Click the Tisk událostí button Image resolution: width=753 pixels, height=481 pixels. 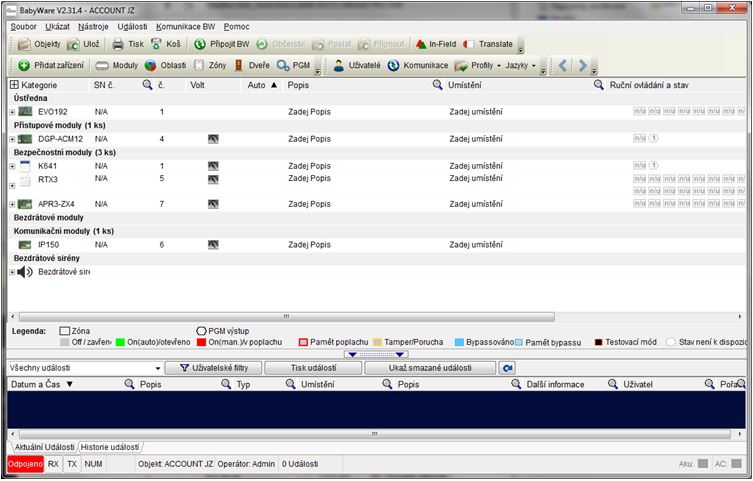tap(312, 368)
